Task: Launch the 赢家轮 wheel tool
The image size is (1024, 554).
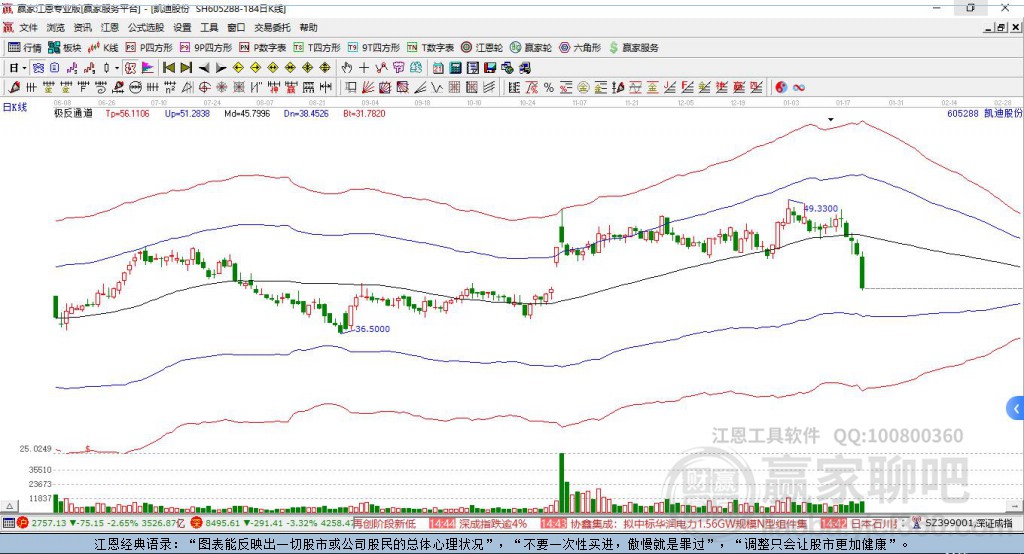Action: tap(530, 48)
